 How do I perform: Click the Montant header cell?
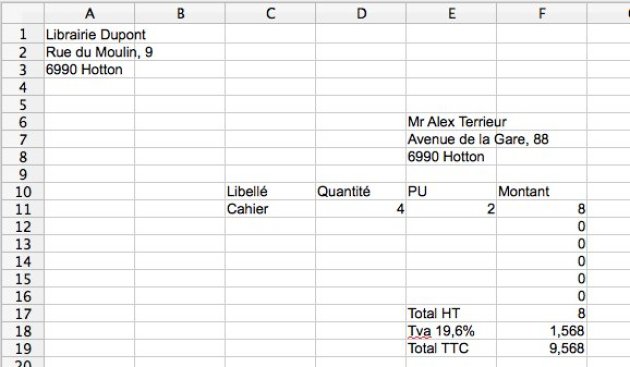click(x=542, y=191)
